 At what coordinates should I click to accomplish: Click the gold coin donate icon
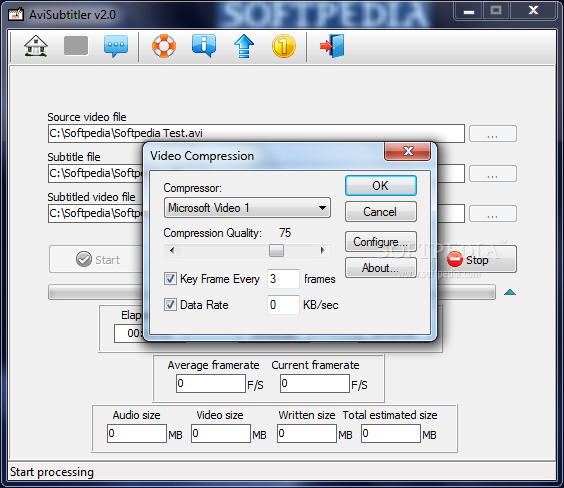click(x=284, y=46)
